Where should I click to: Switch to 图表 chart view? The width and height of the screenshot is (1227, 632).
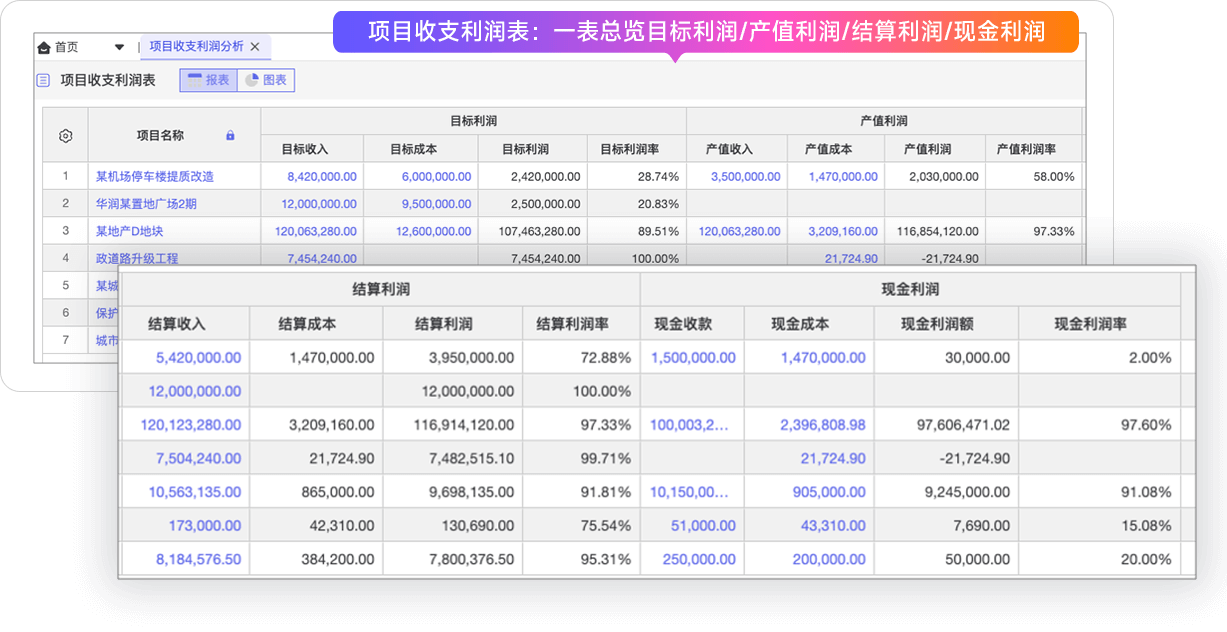pyautogui.click(x=266, y=80)
